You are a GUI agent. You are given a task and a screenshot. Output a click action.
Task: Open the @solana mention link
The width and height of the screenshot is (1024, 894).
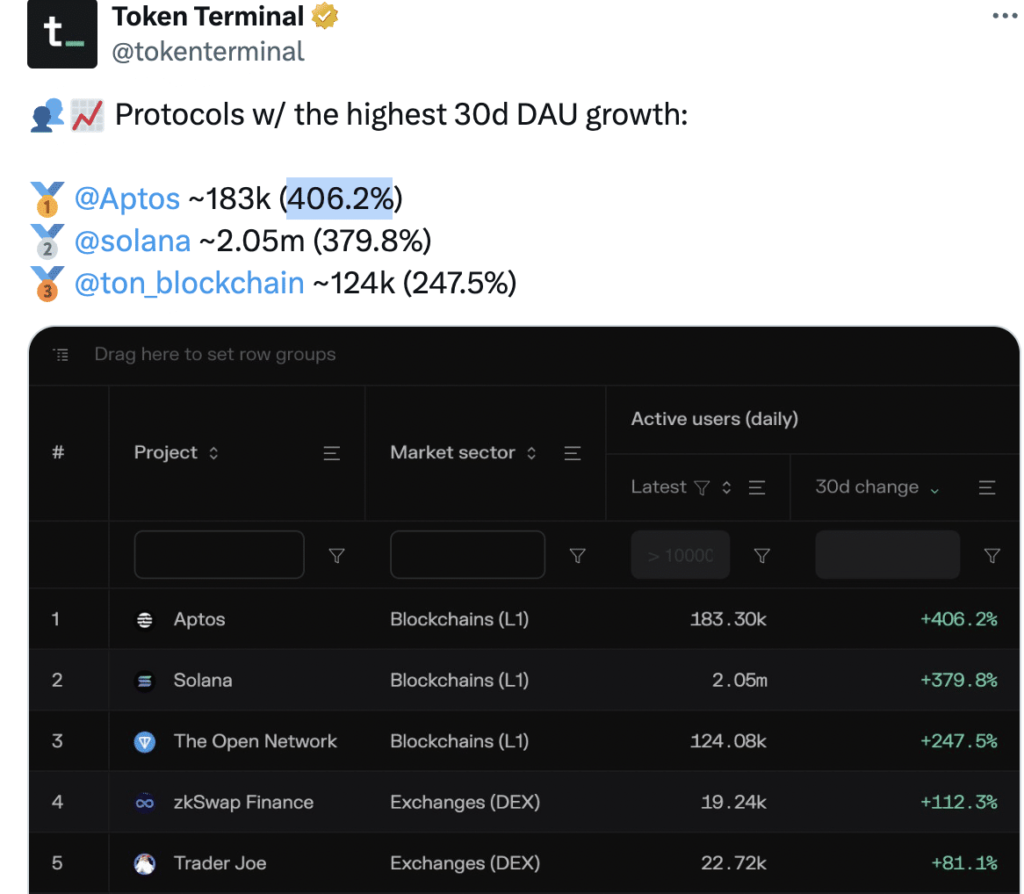click(x=132, y=241)
